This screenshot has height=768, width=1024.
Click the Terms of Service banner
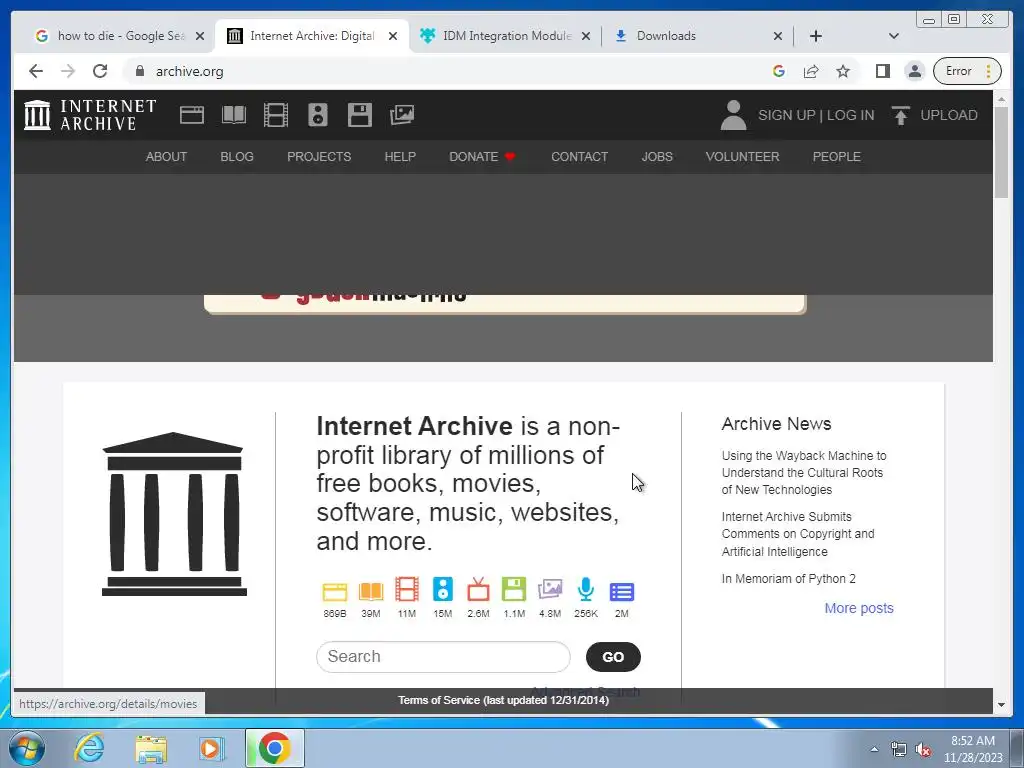[504, 700]
